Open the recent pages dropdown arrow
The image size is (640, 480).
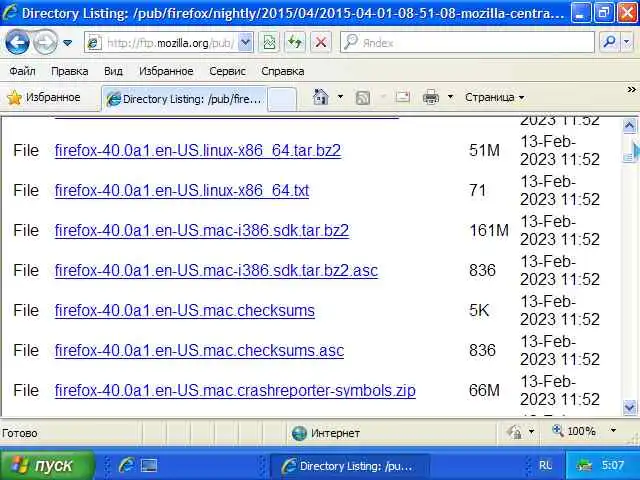tap(68, 42)
